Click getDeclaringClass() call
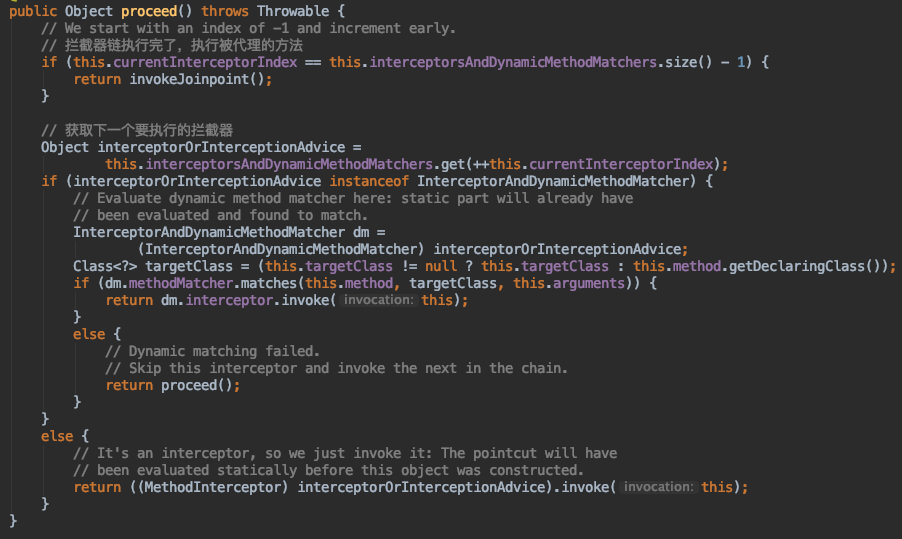 [805, 266]
